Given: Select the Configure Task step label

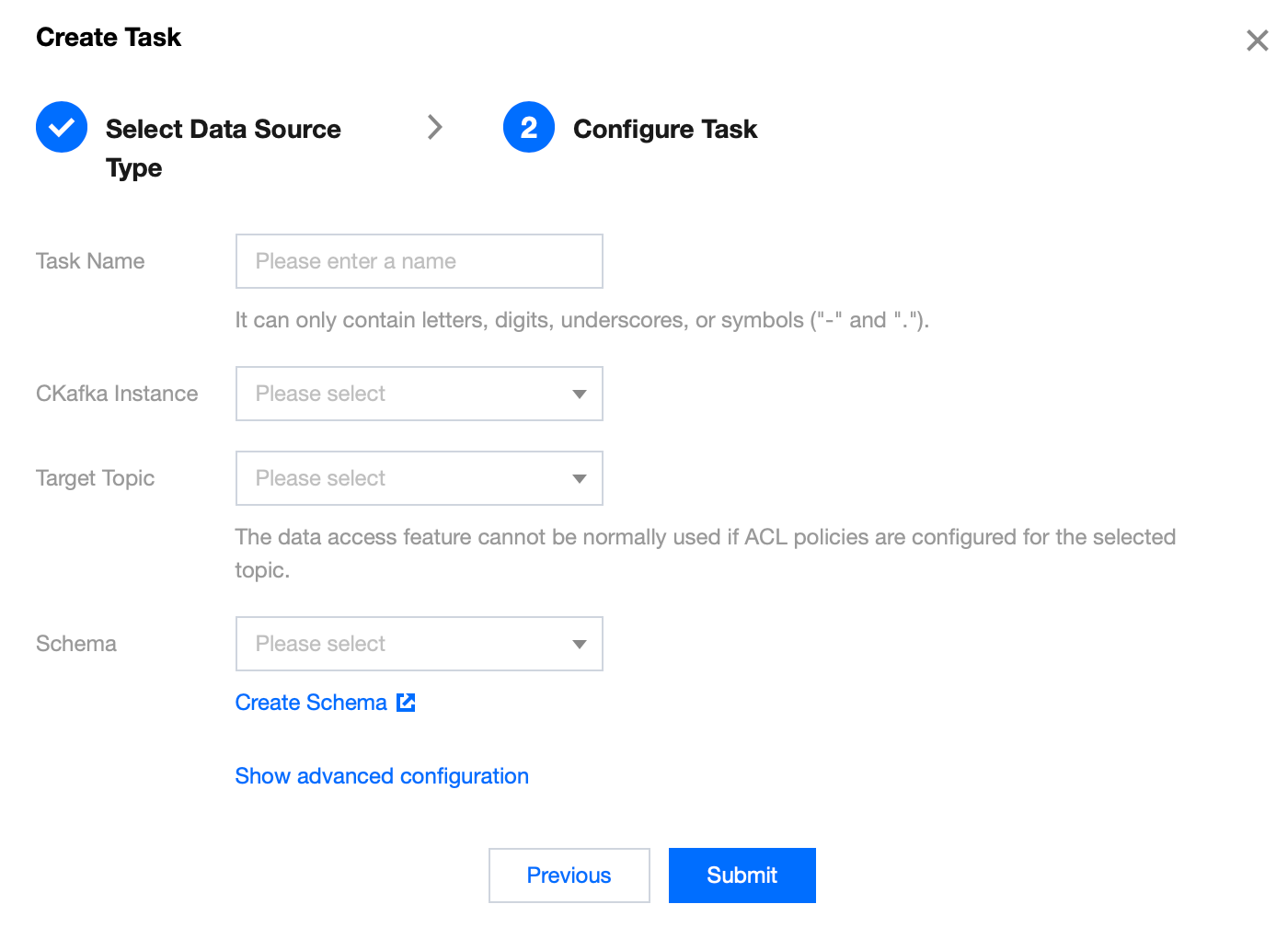Looking at the screenshot, I should pos(664,130).
